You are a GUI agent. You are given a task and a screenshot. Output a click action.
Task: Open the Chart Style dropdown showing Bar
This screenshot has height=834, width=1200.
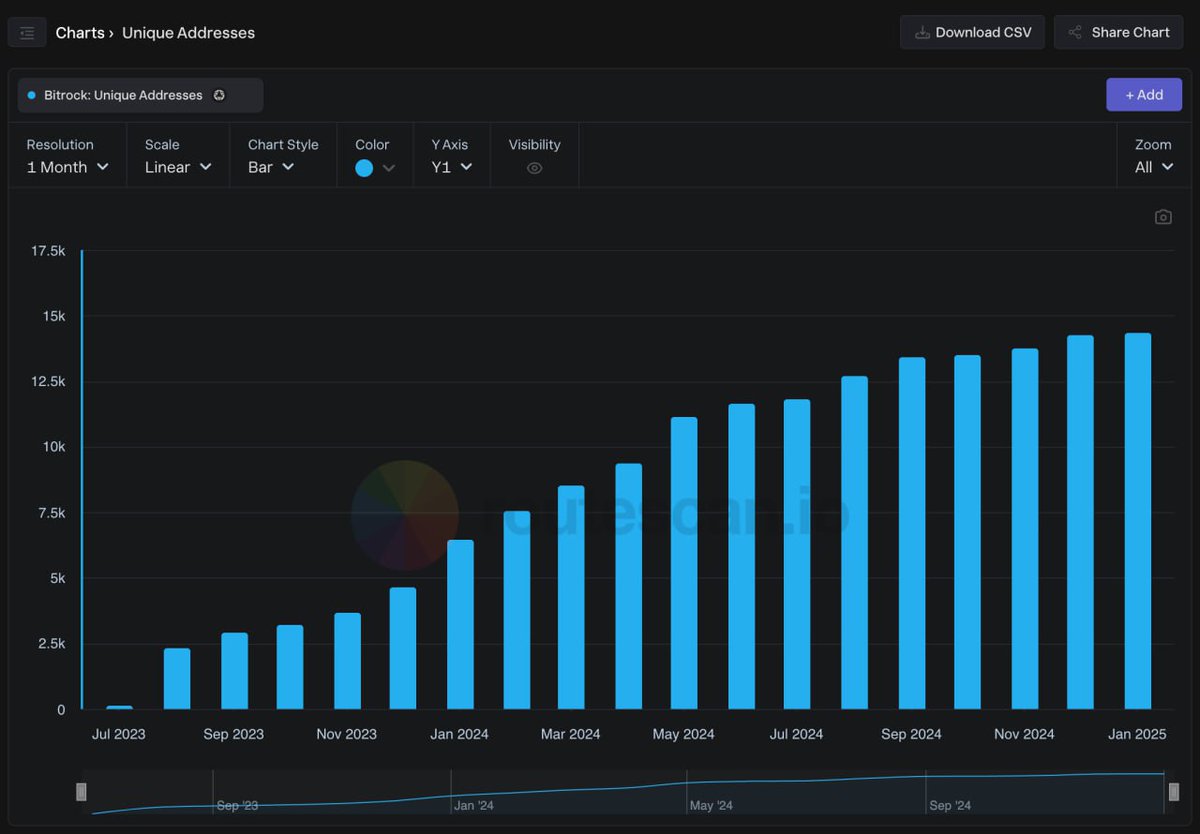[270, 168]
